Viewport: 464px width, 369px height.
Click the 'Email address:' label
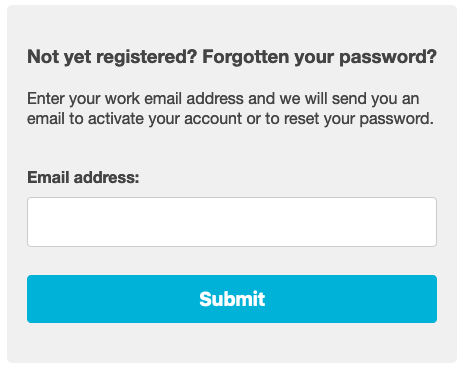click(83, 177)
